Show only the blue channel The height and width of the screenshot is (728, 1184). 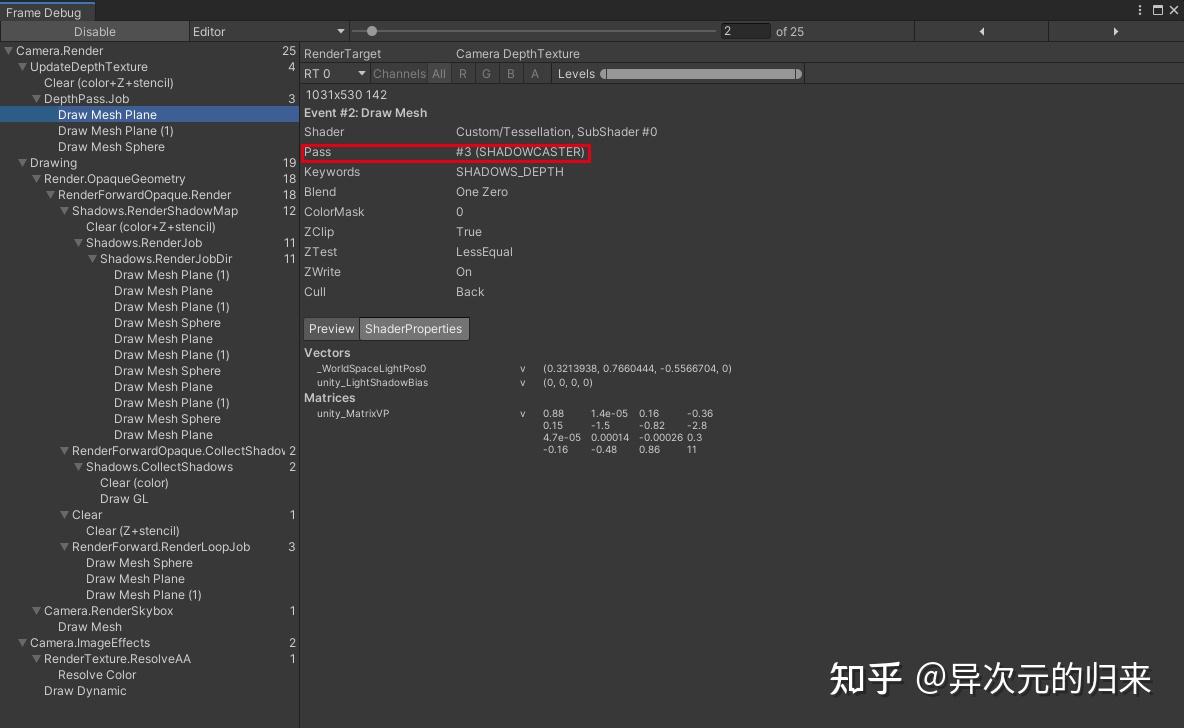[510, 73]
